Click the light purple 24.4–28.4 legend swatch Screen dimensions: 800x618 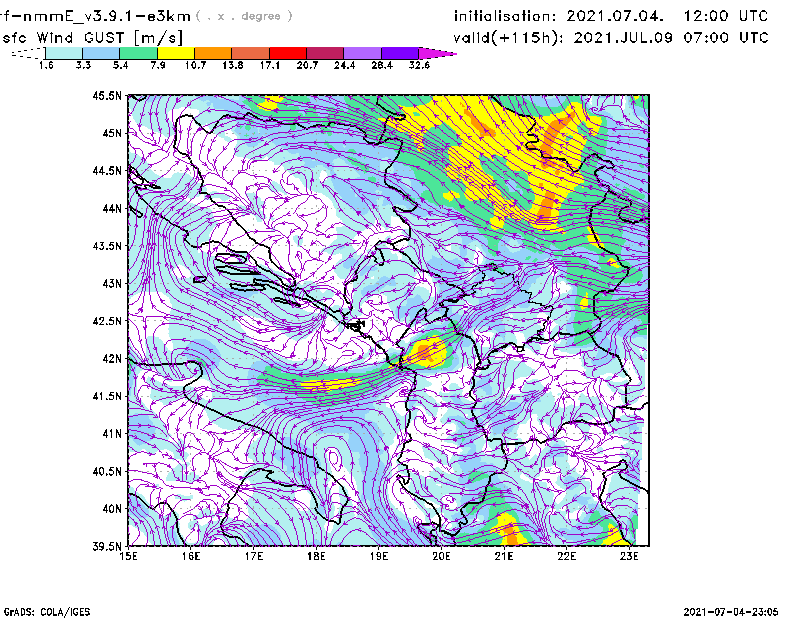pos(362,53)
